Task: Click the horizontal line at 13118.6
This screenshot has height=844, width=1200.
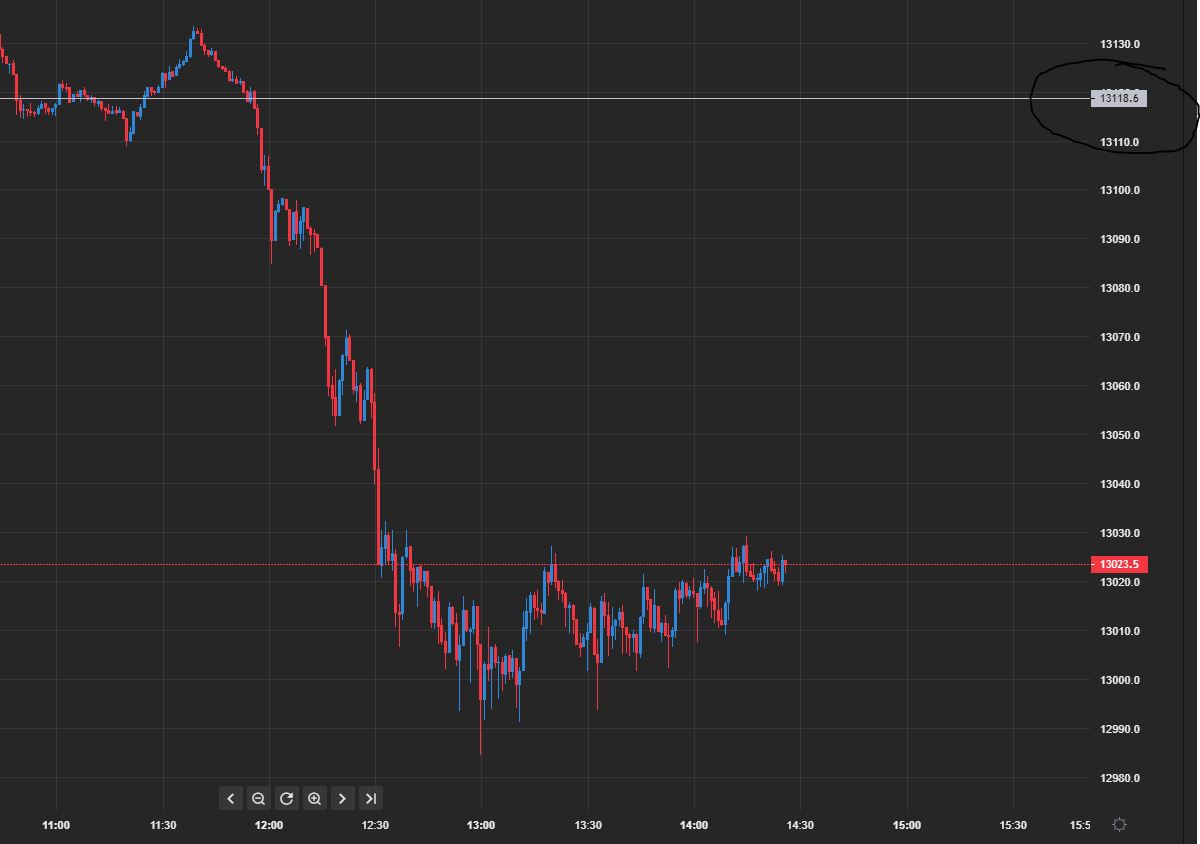Action: click(600, 98)
